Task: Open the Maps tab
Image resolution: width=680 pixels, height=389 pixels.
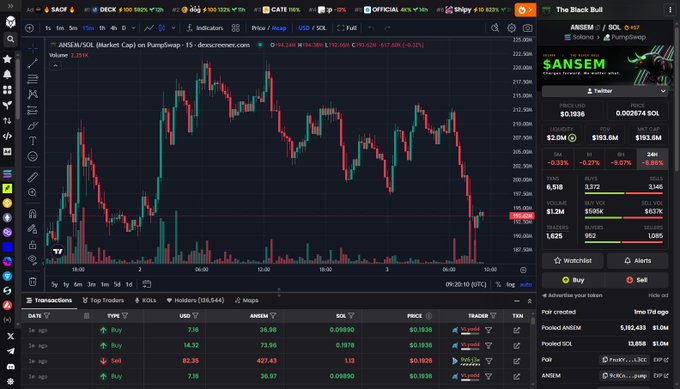Action: [246, 301]
